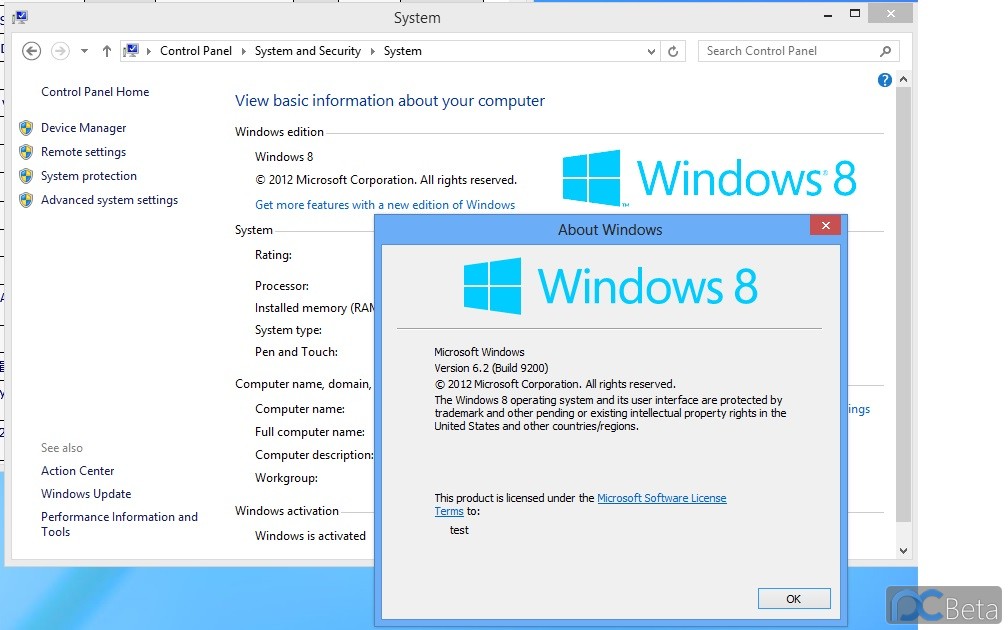Select Control Panel in breadcrumb
This screenshot has width=1008, height=630.
[x=195, y=51]
